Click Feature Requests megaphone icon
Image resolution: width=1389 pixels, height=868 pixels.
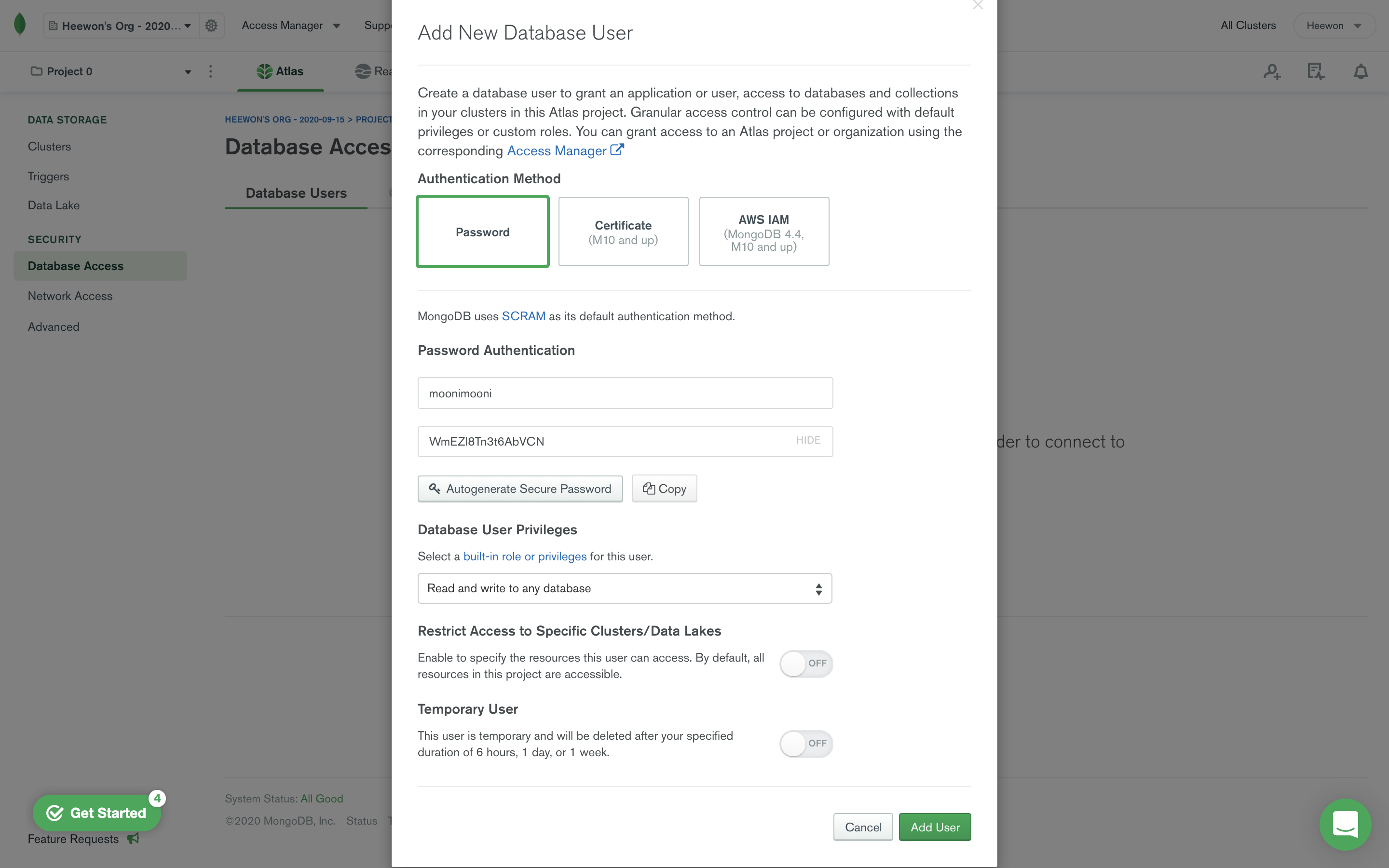point(133,839)
